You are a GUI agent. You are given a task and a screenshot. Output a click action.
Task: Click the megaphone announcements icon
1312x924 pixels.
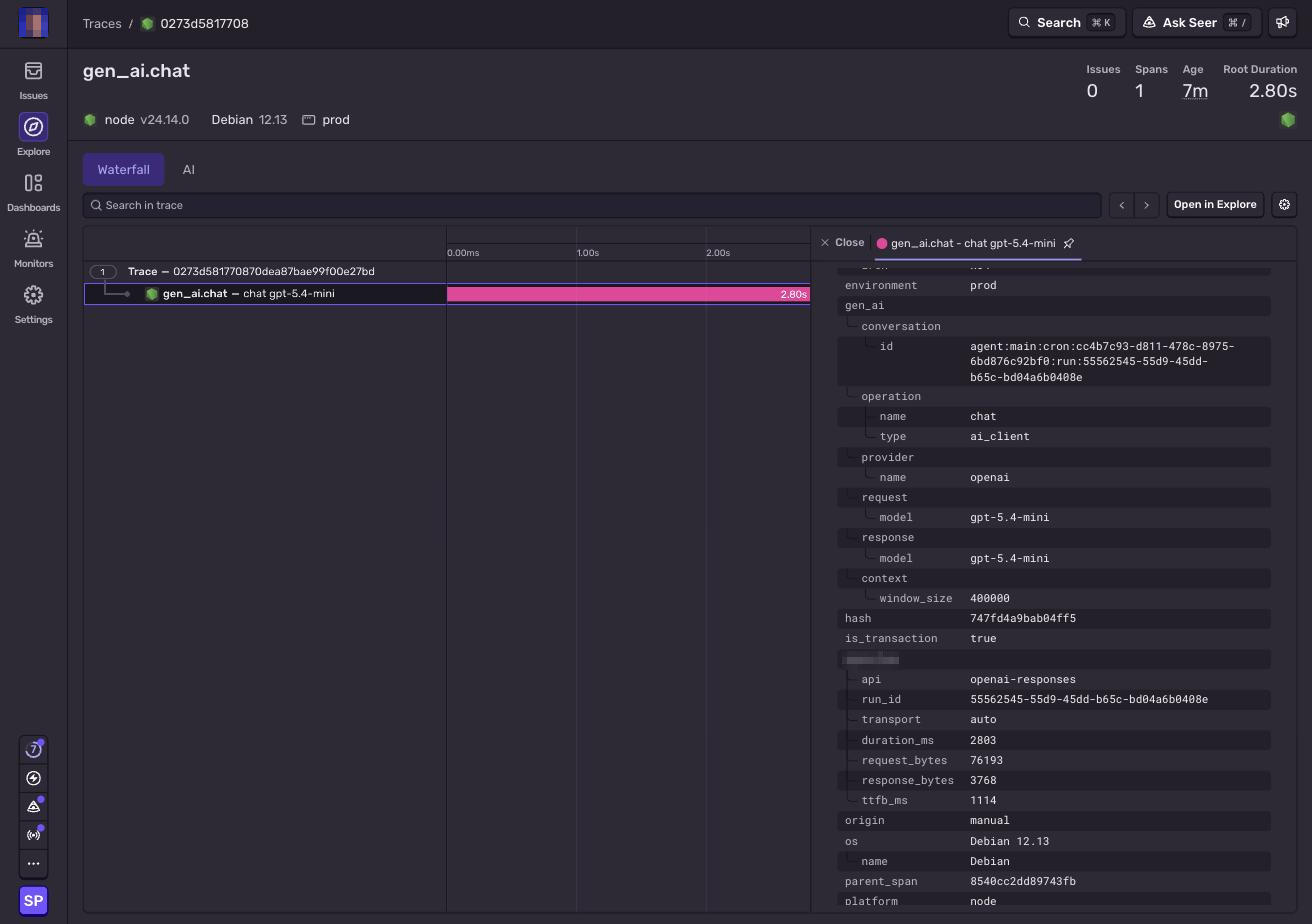point(1283,22)
